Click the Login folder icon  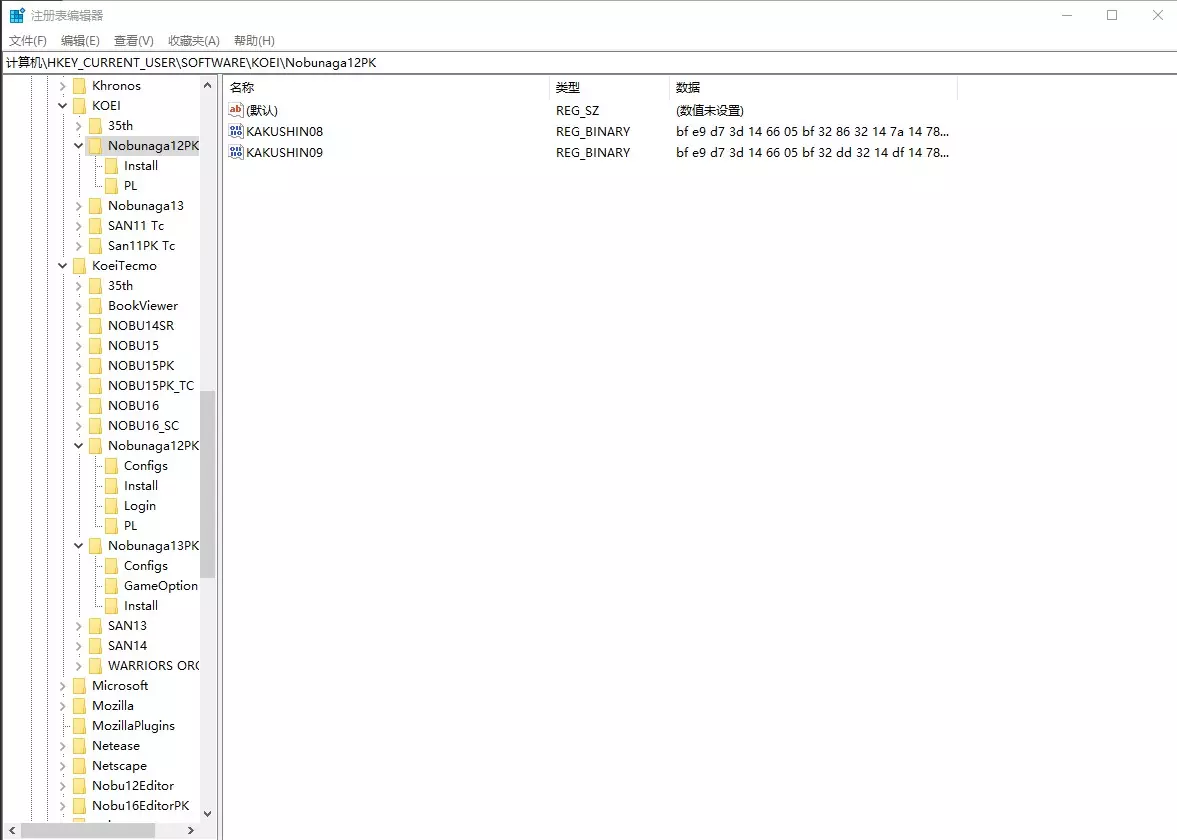(111, 506)
